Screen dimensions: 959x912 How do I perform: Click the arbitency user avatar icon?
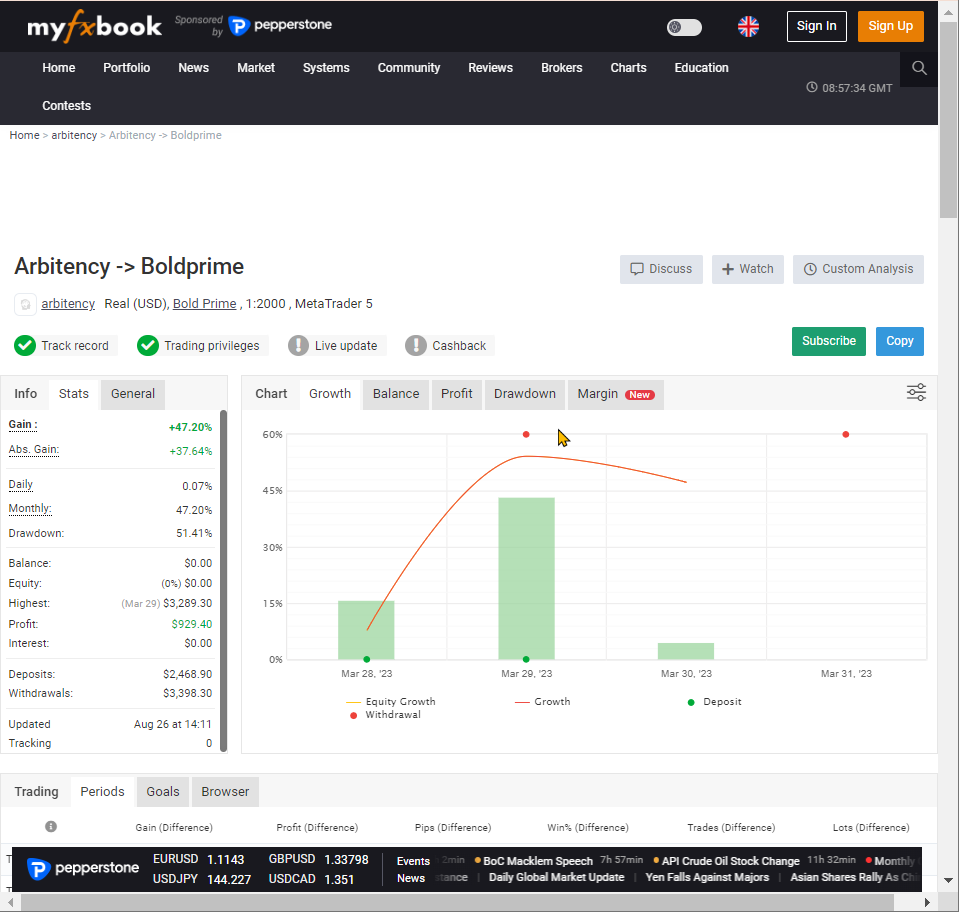[25, 304]
